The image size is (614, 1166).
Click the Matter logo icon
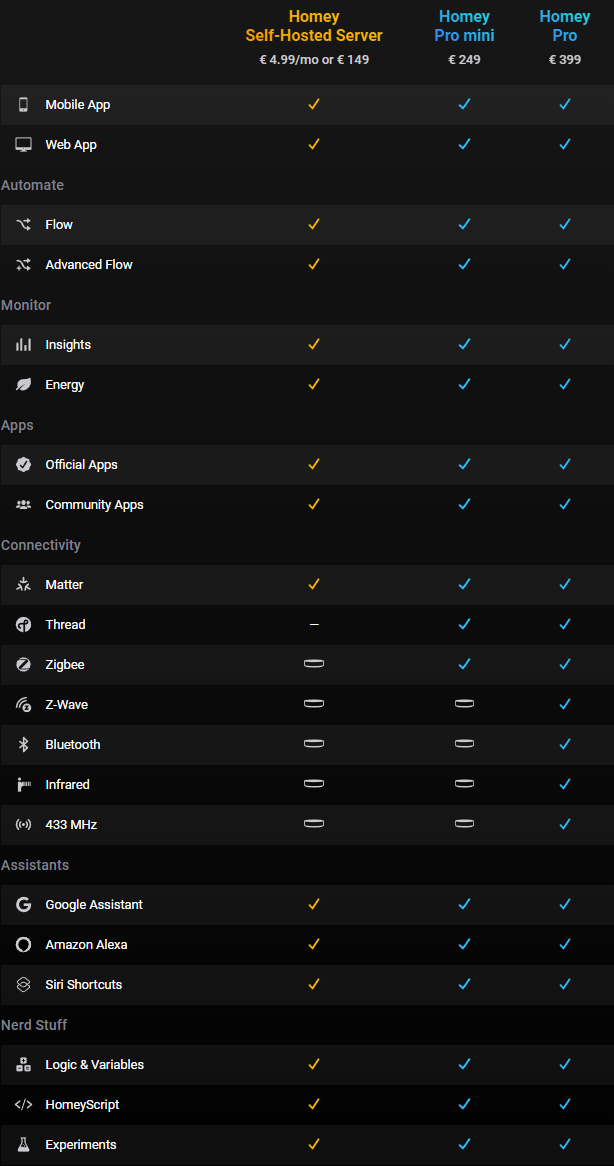tap(23, 584)
